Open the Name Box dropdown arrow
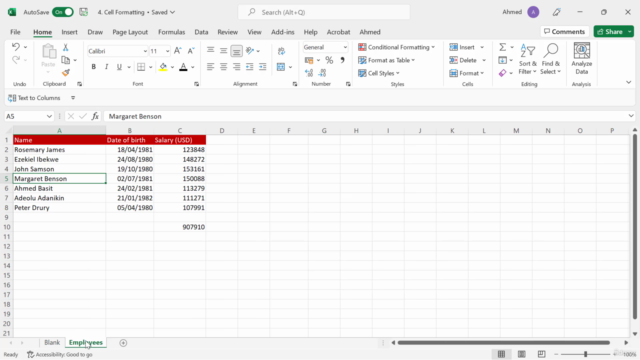Screen dimensions: 640x360 [49, 116]
